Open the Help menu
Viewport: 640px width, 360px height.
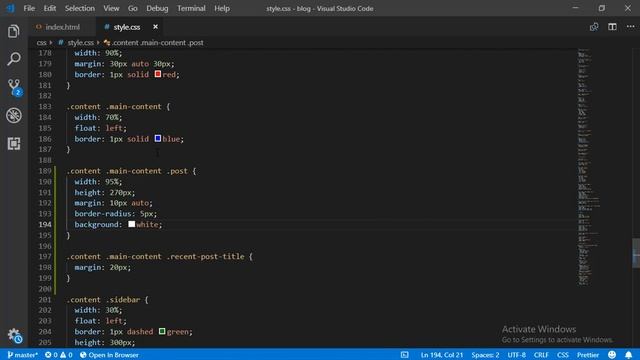[x=222, y=8]
